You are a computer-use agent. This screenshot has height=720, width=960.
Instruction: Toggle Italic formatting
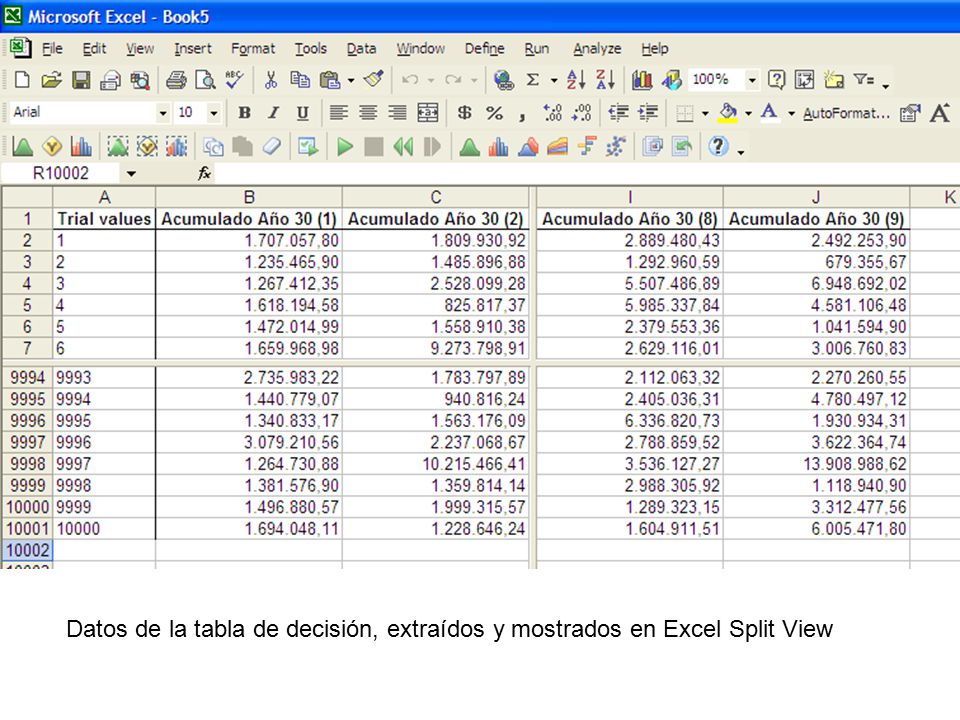(273, 113)
